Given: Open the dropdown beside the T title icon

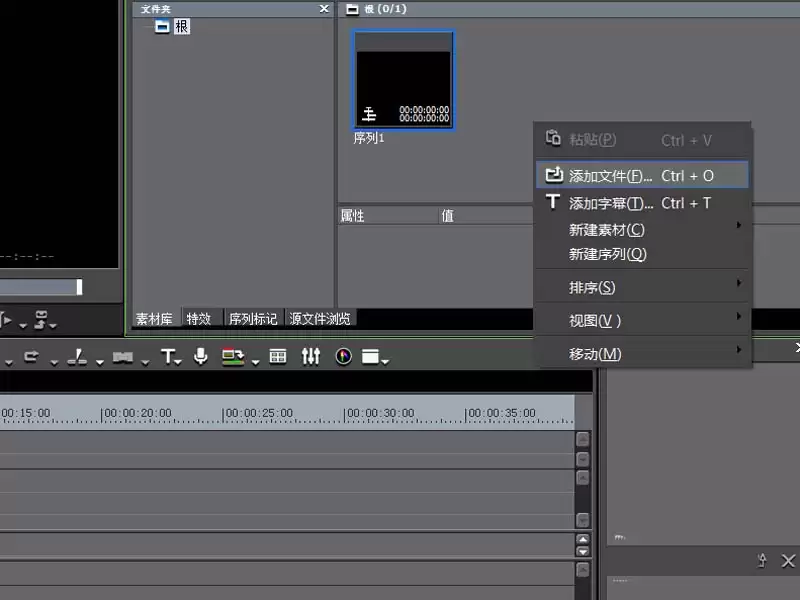Looking at the screenshot, I should coord(178,362).
